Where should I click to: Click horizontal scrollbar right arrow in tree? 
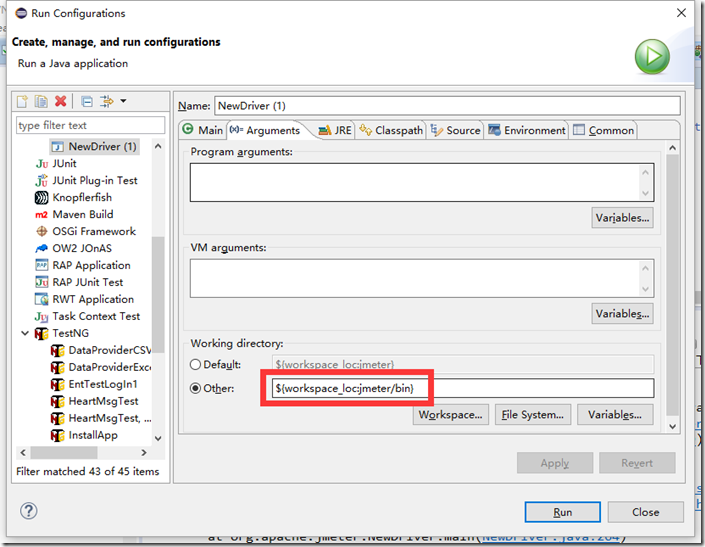pos(144,453)
